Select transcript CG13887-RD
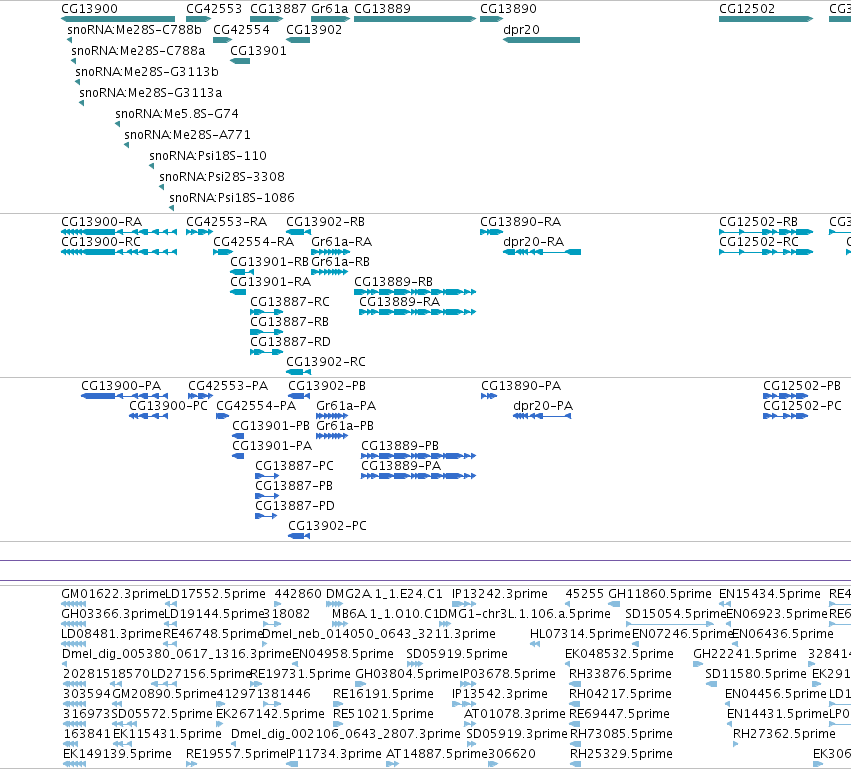The image size is (851, 769). 266,352
